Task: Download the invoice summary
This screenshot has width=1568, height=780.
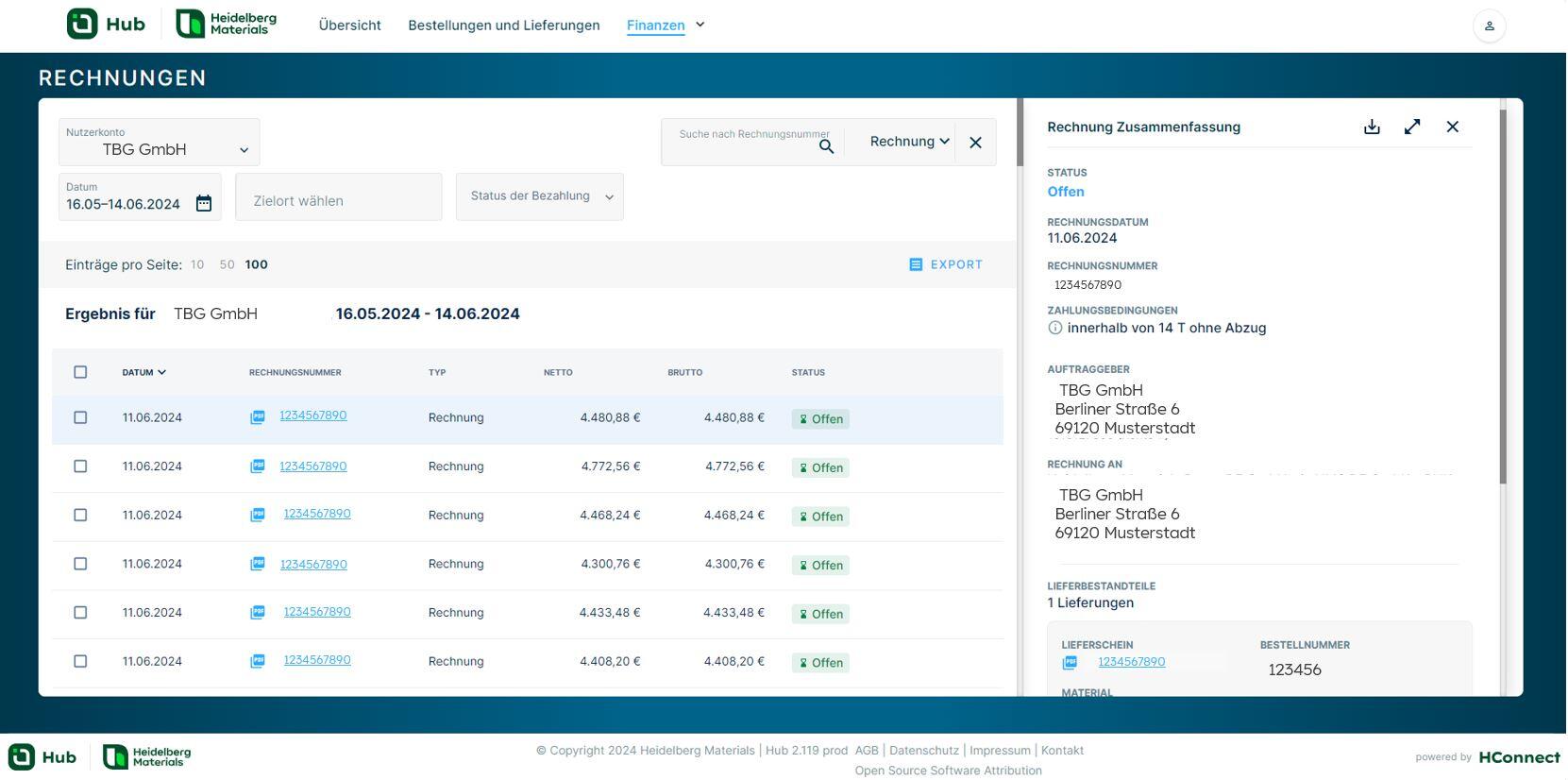Action: click(x=1372, y=127)
